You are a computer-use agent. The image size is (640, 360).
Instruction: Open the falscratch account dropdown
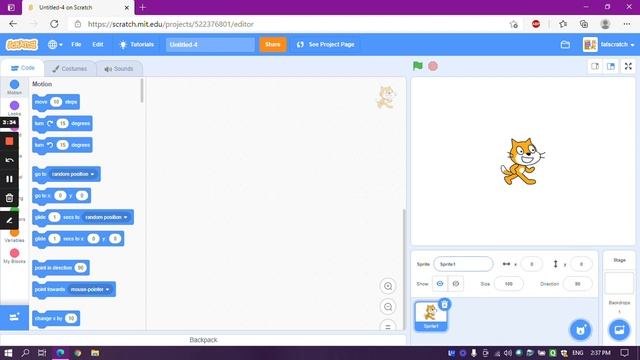[609, 44]
